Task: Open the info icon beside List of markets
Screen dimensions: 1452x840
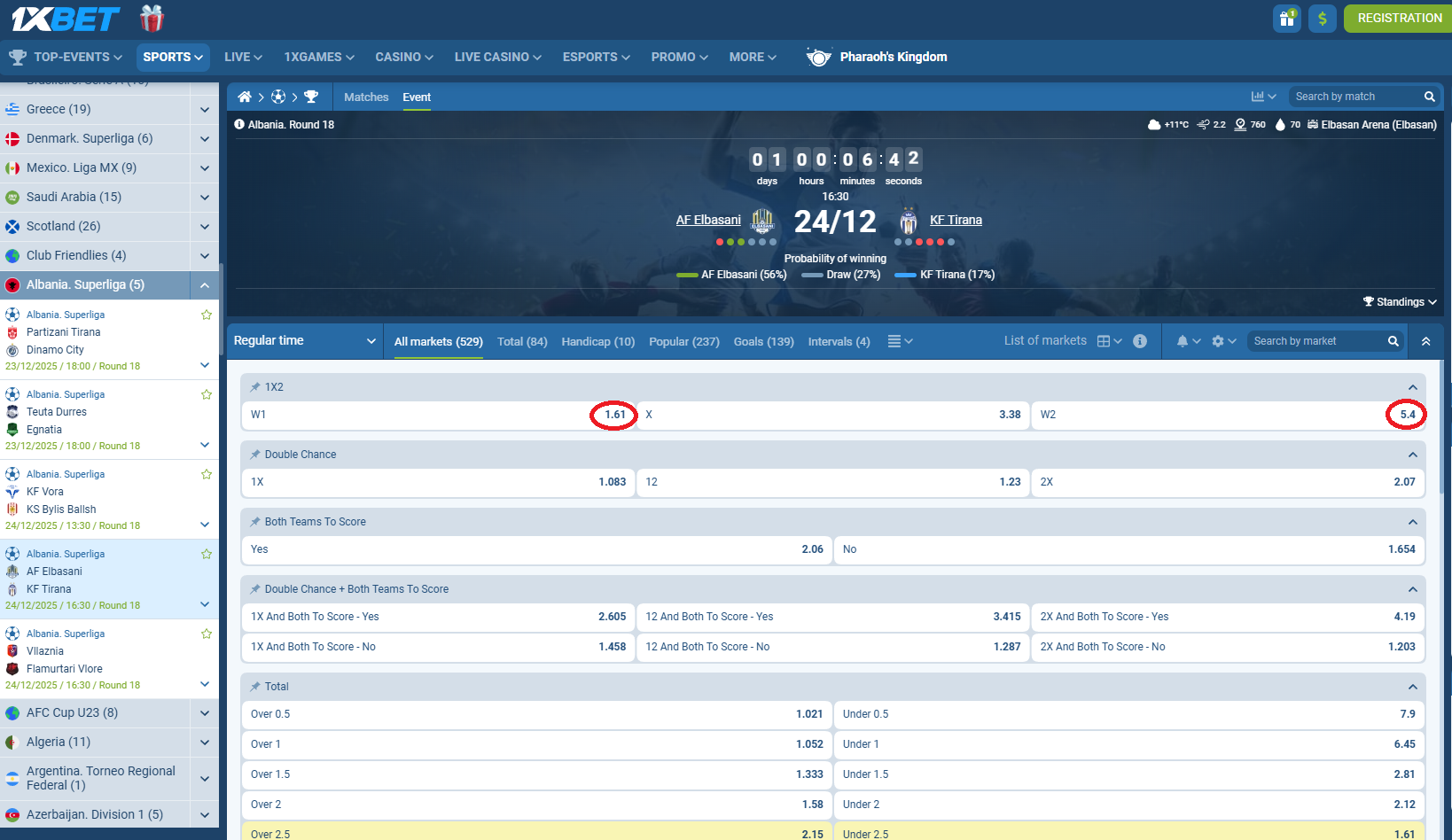Action: pos(1140,340)
